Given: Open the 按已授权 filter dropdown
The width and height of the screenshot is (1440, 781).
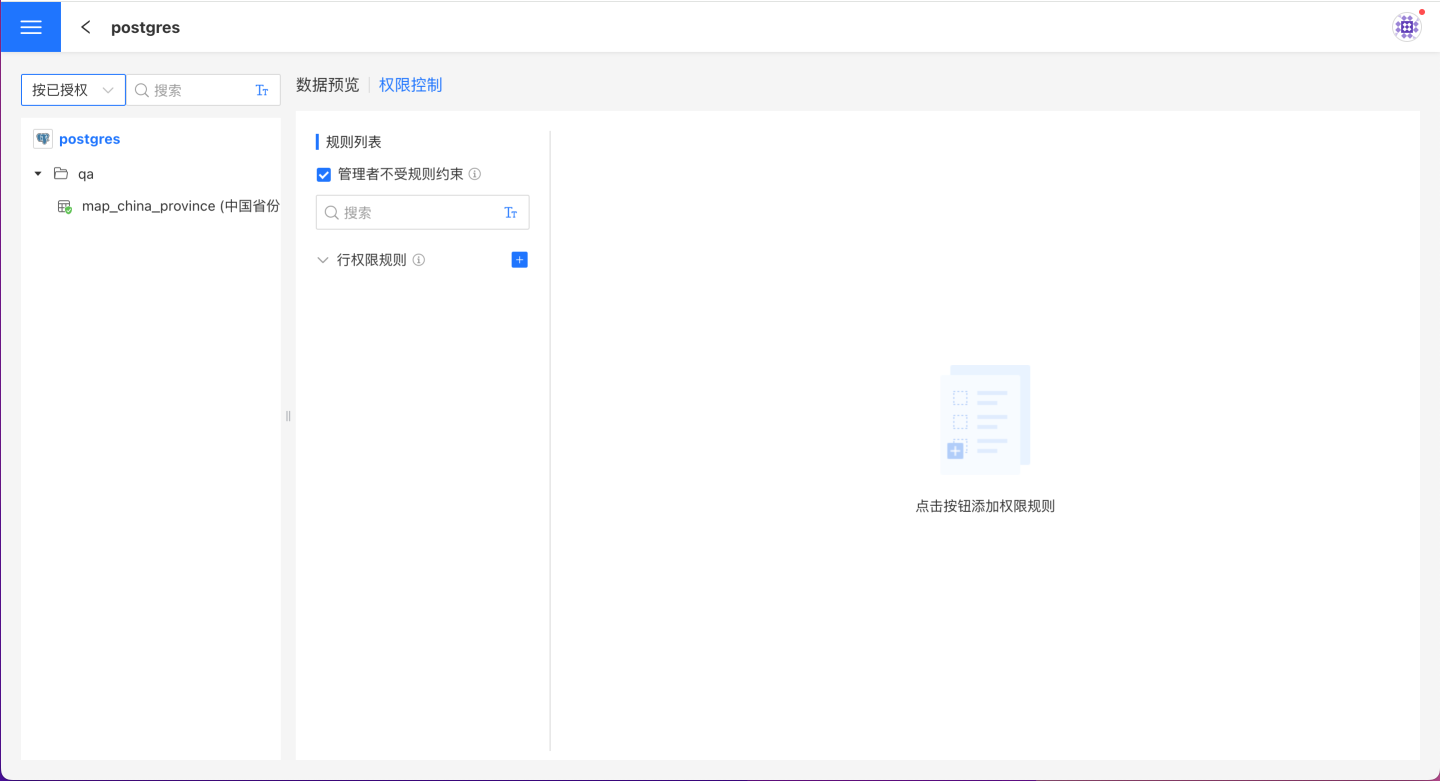Looking at the screenshot, I should (73, 90).
